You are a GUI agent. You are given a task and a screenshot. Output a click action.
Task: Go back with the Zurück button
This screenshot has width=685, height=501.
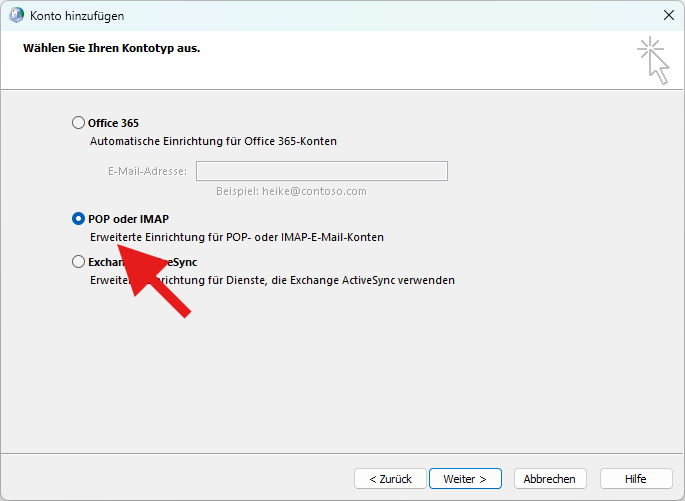coord(390,479)
